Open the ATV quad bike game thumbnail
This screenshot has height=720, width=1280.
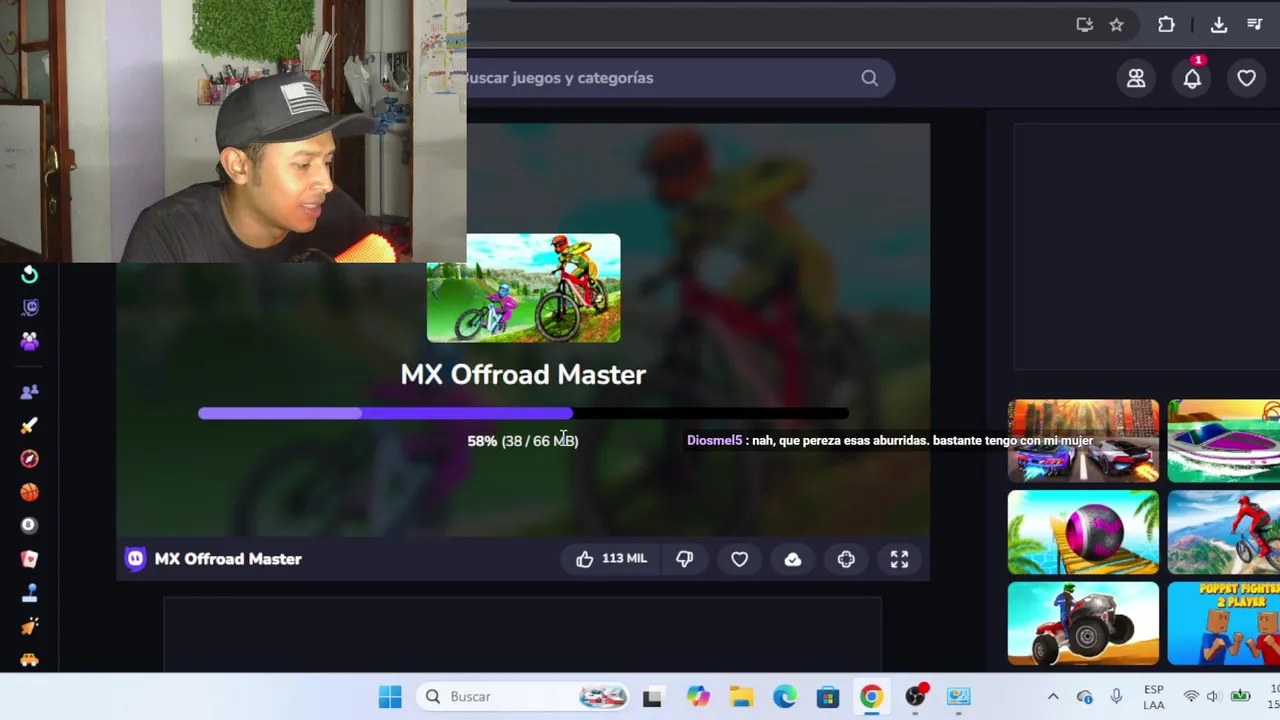(x=1083, y=624)
